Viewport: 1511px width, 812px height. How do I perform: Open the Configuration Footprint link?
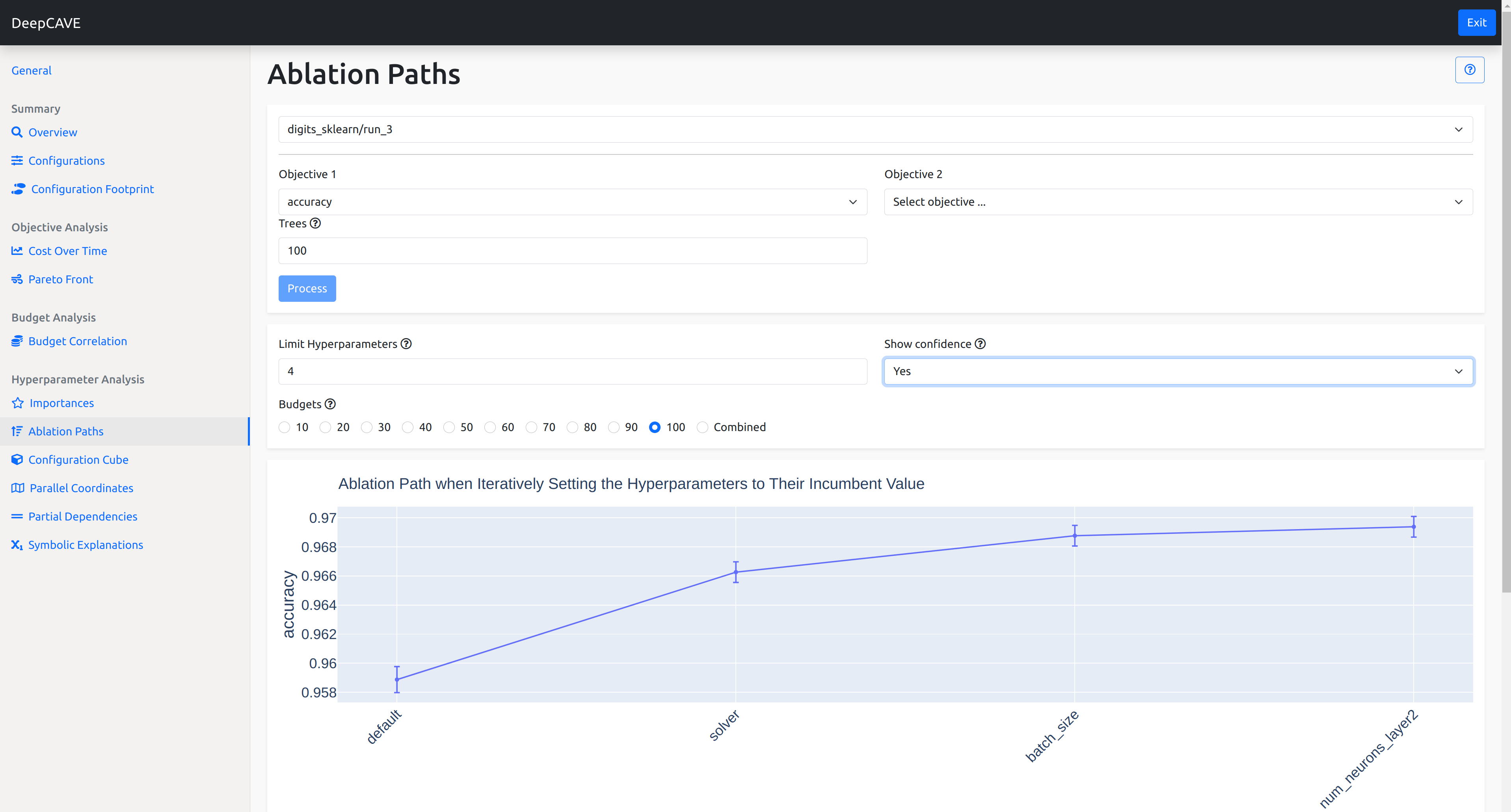(93, 189)
